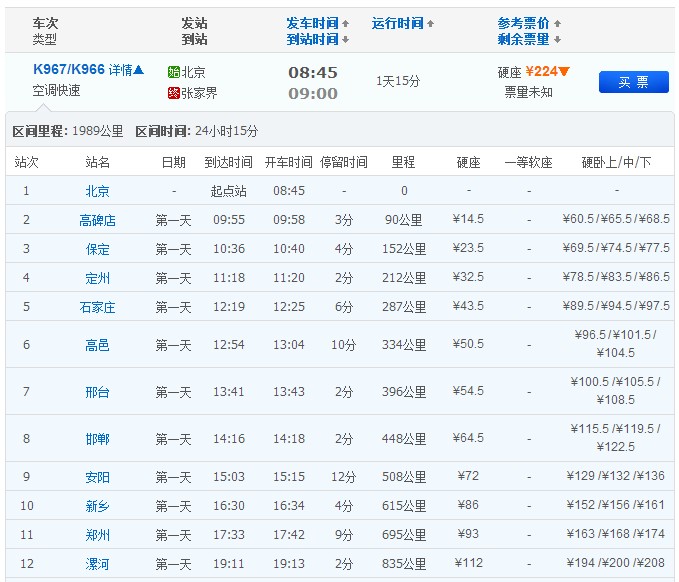The image size is (679, 582).
Task: Click the sort arrow beside 到站时间
Action: [346, 40]
